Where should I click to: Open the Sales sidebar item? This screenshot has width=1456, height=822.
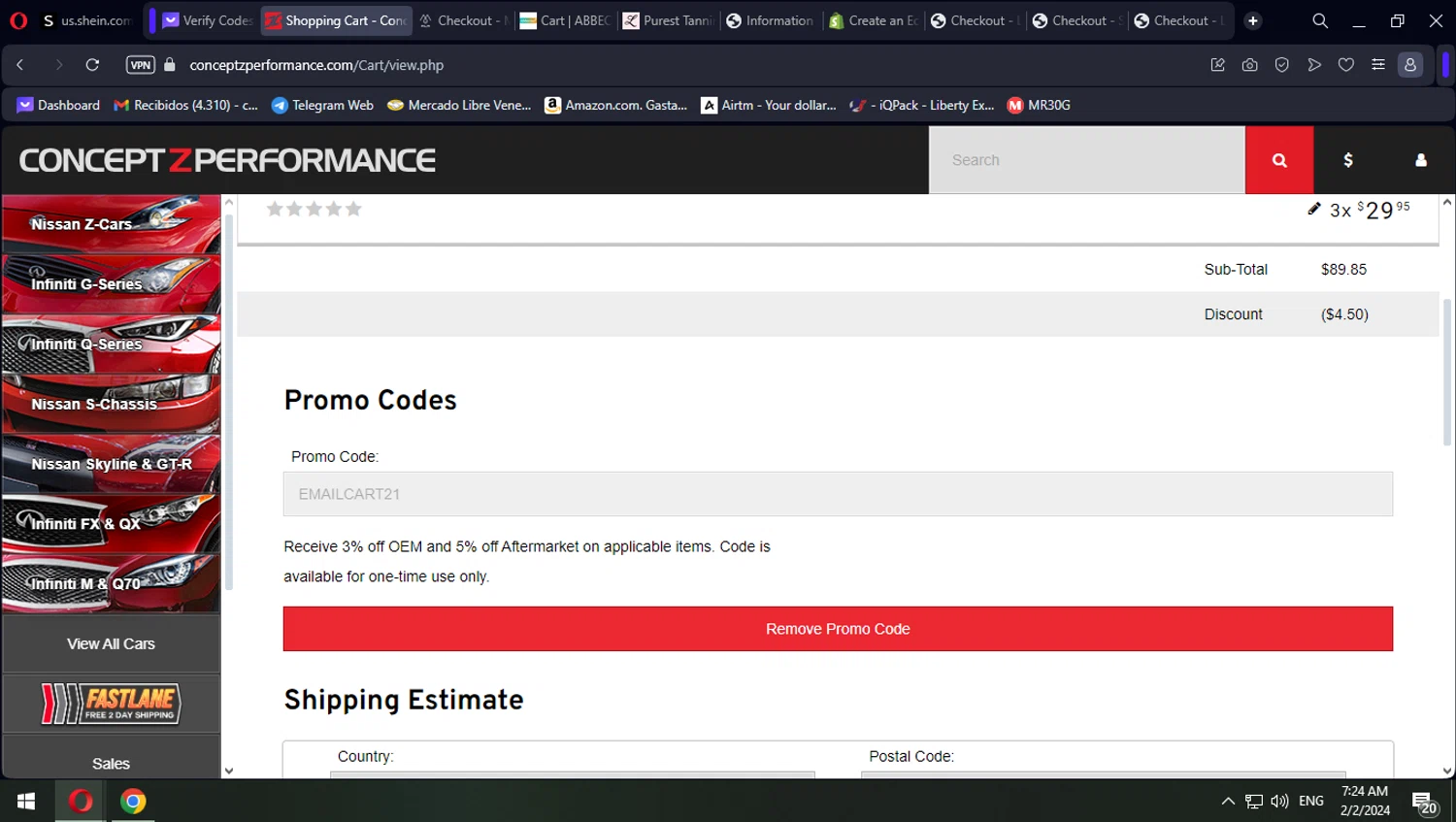click(x=112, y=764)
